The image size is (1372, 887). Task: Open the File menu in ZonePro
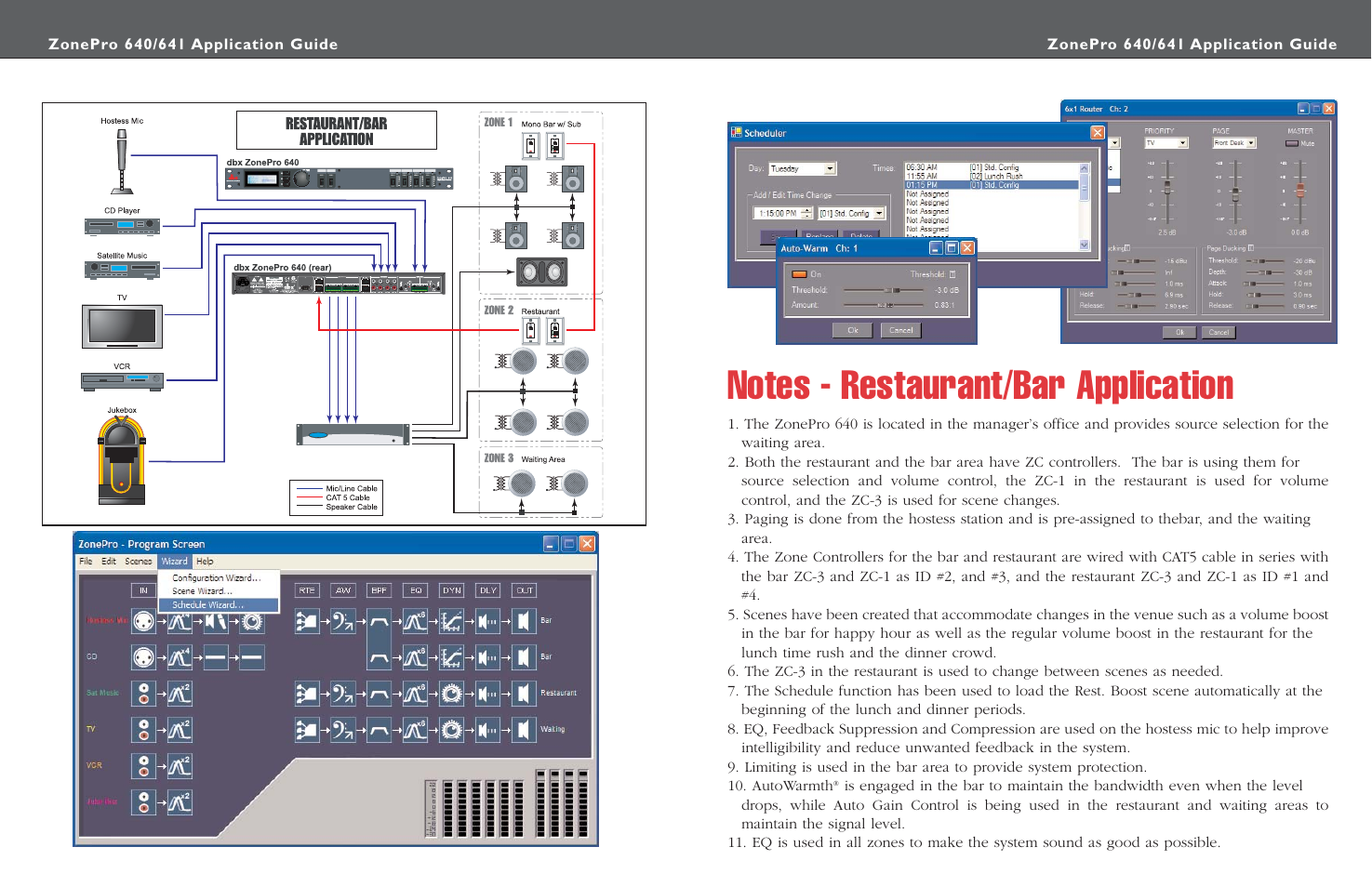[86, 562]
